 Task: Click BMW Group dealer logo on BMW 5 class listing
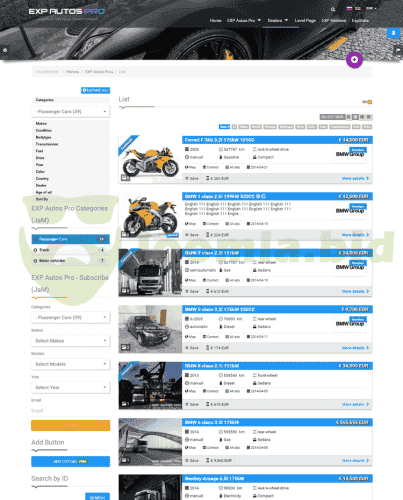(x=350, y=323)
